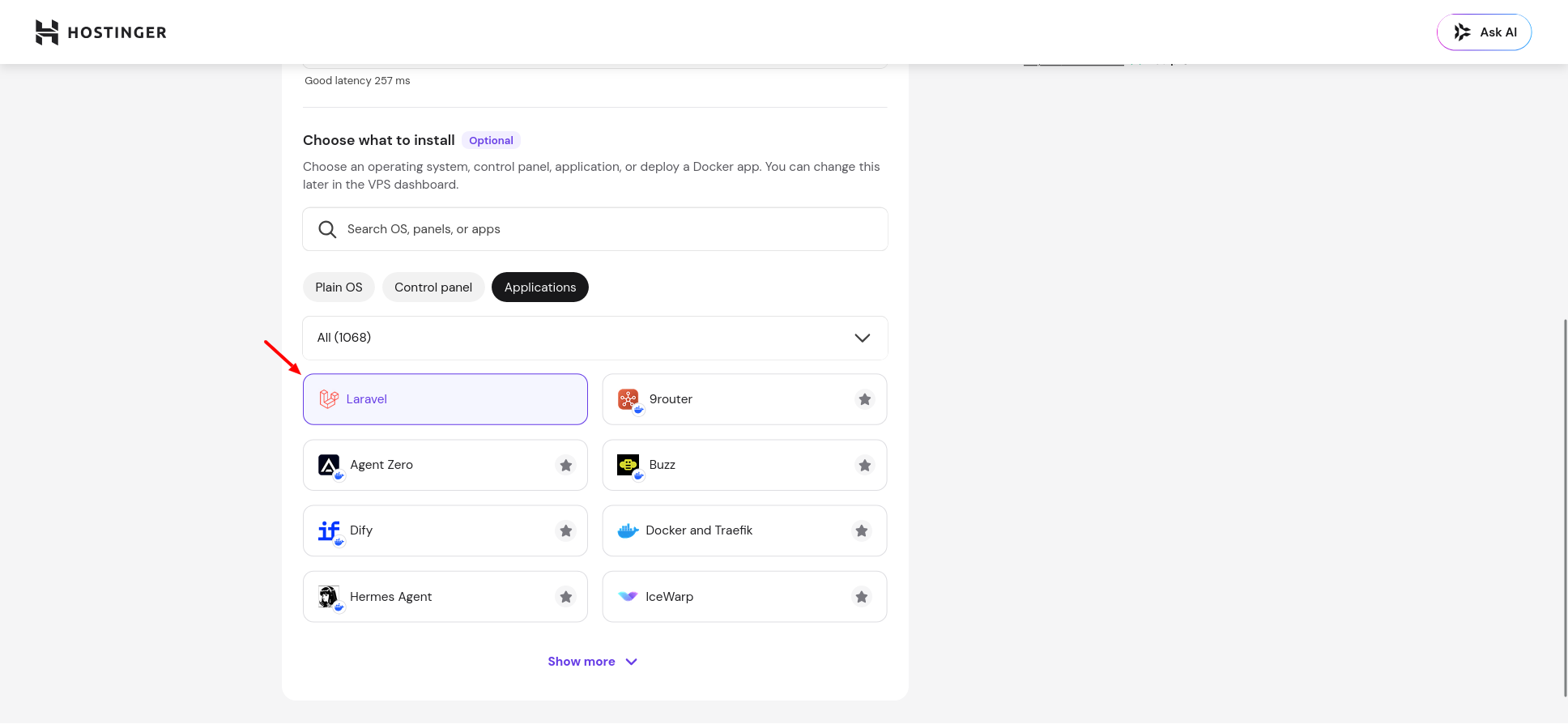The image size is (1568, 724).
Task: Favorite IceWarp with its star
Action: pos(862,597)
